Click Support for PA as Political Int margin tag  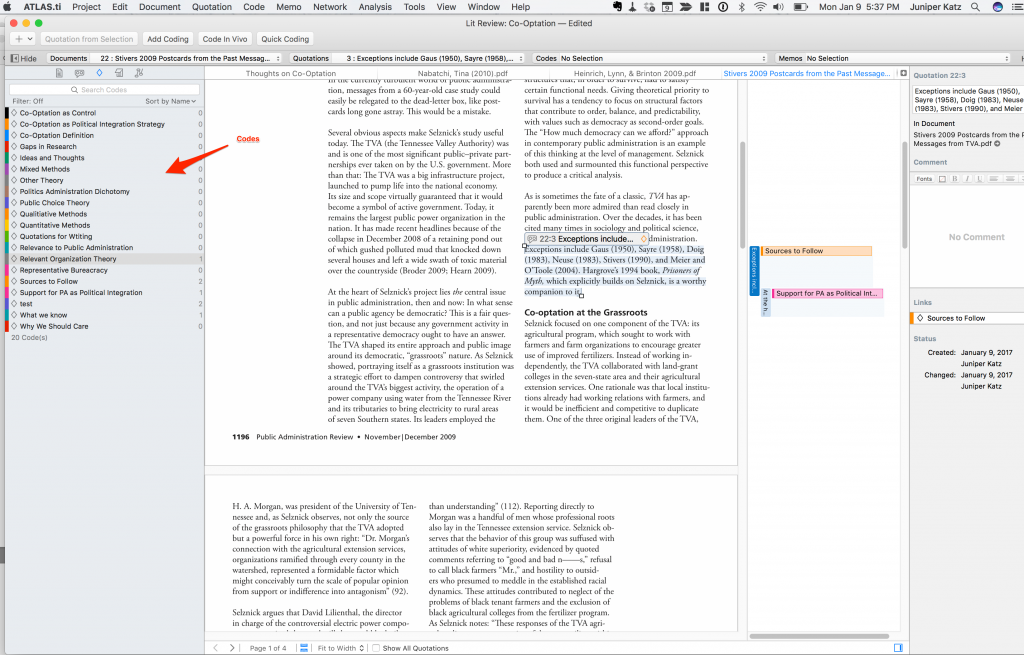(827, 293)
